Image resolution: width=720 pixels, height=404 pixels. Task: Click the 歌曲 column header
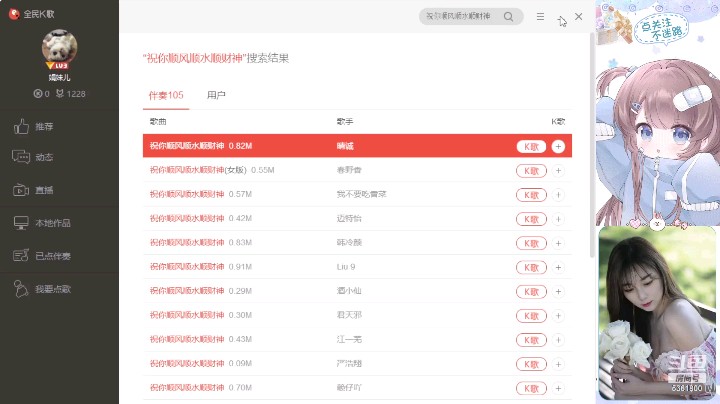(158, 122)
